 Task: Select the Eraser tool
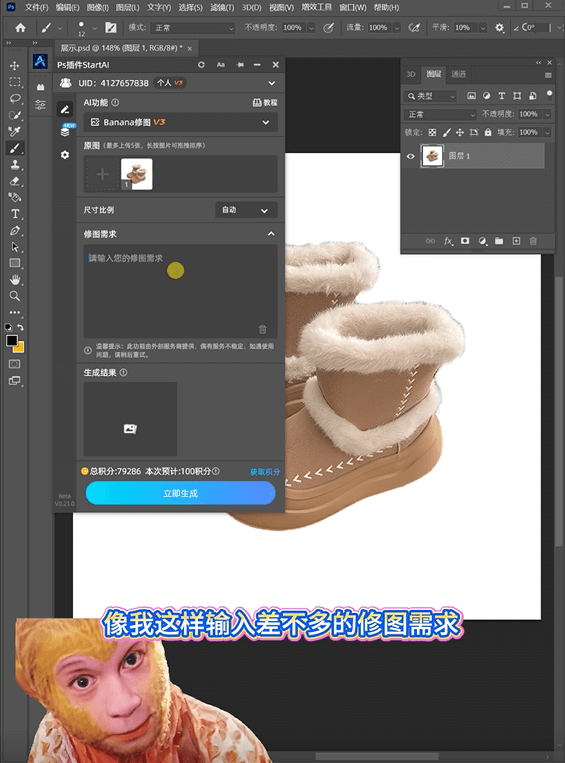coord(15,181)
